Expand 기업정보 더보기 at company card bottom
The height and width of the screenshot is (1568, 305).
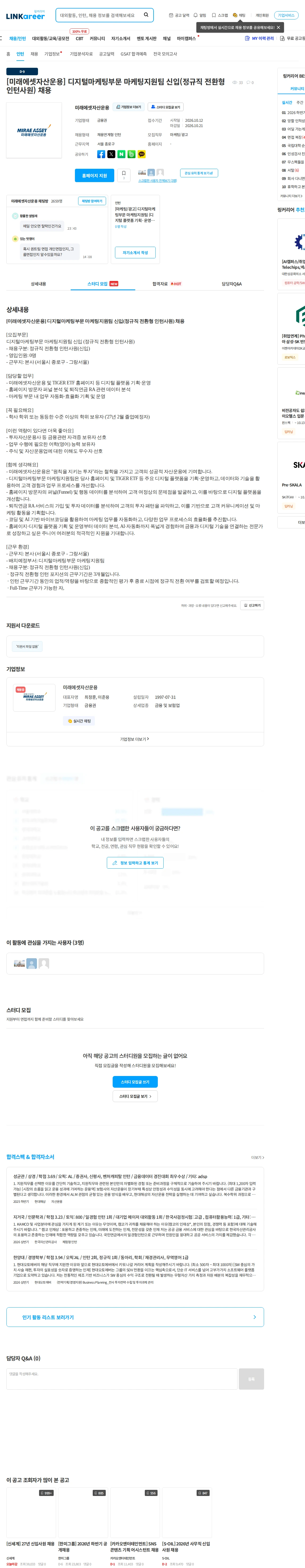[134, 739]
